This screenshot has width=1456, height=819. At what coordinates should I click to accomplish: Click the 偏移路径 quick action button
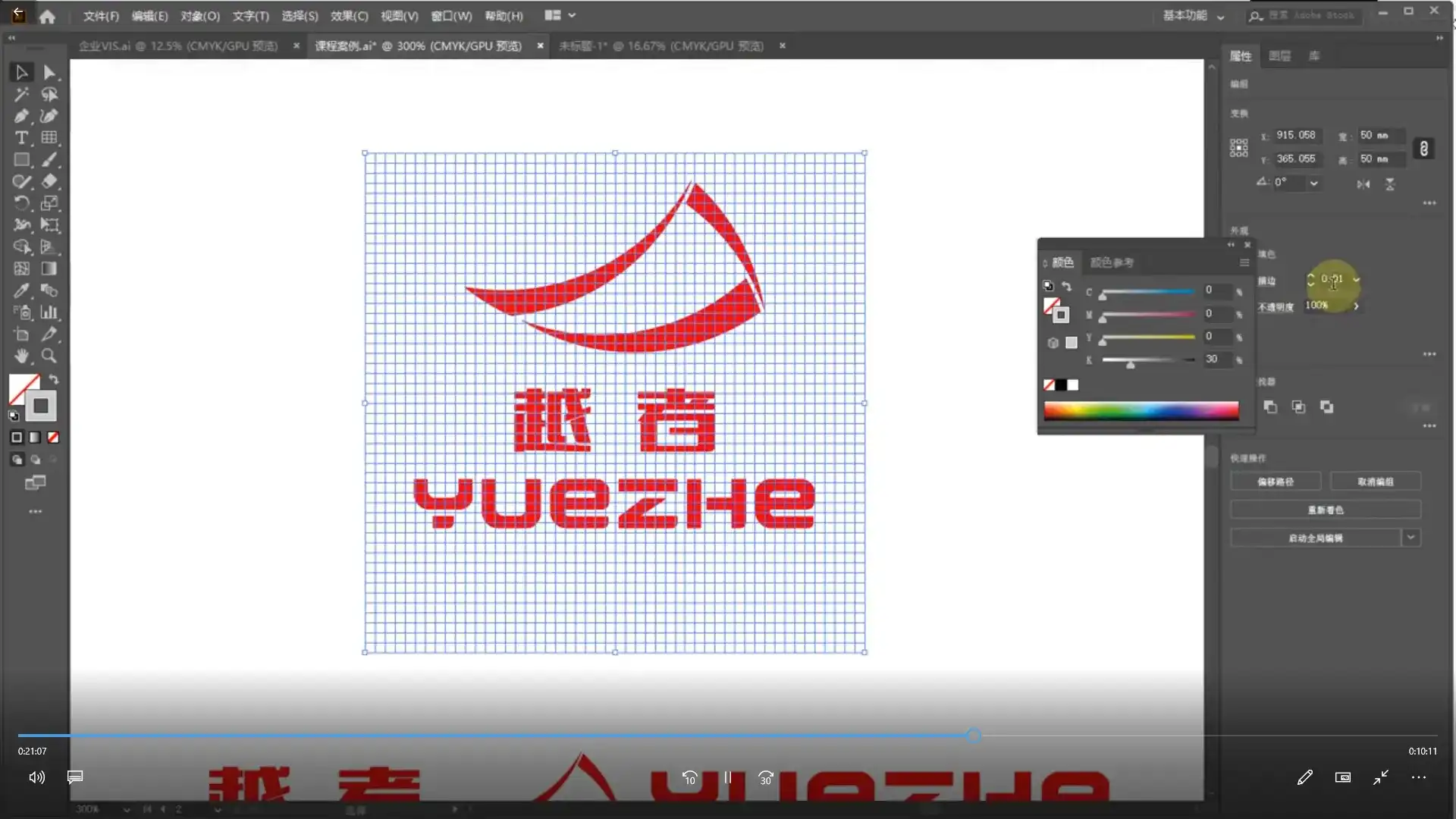coord(1276,481)
